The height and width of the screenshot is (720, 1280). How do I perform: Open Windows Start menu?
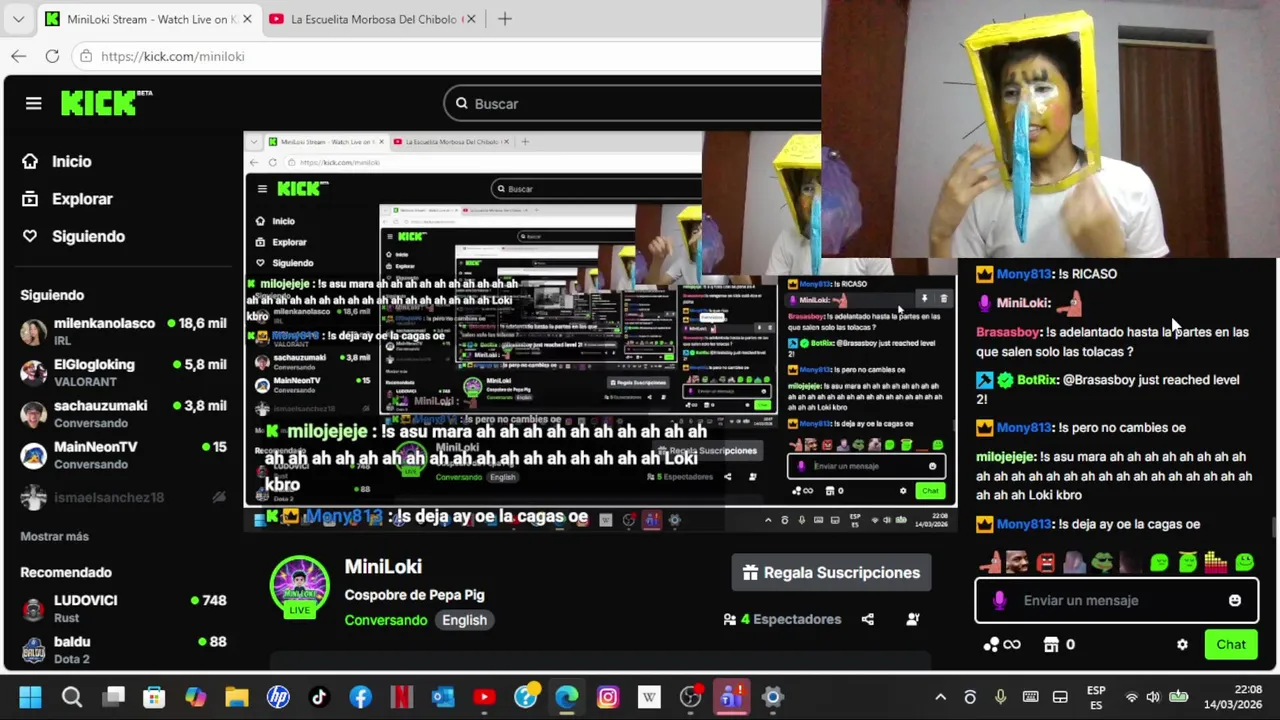coord(30,697)
